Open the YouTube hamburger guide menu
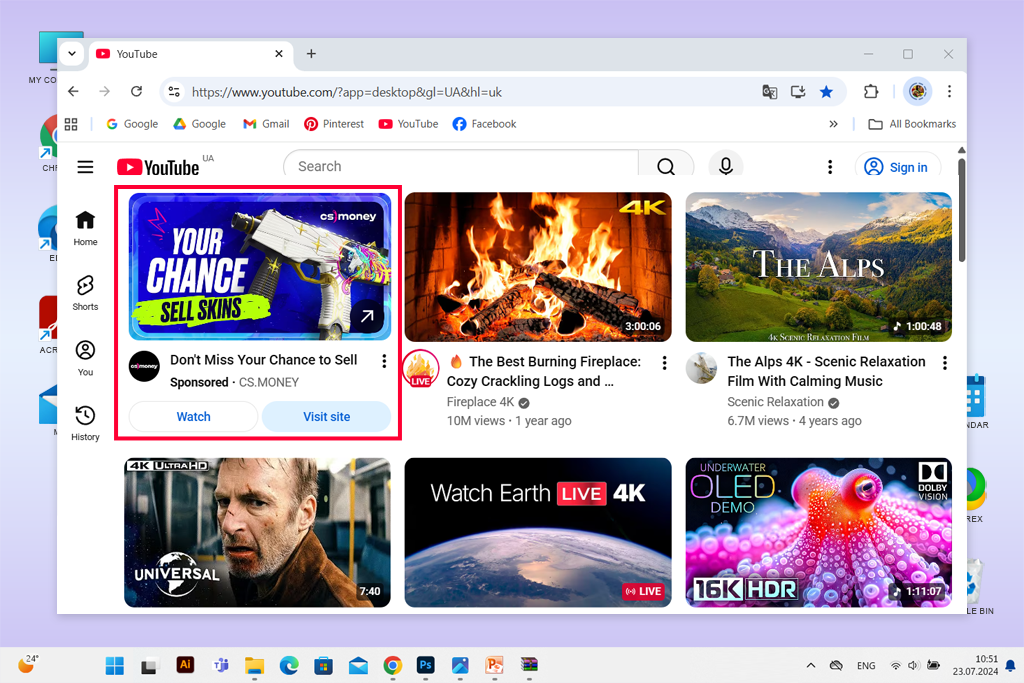The height and width of the screenshot is (683, 1024). click(85, 167)
